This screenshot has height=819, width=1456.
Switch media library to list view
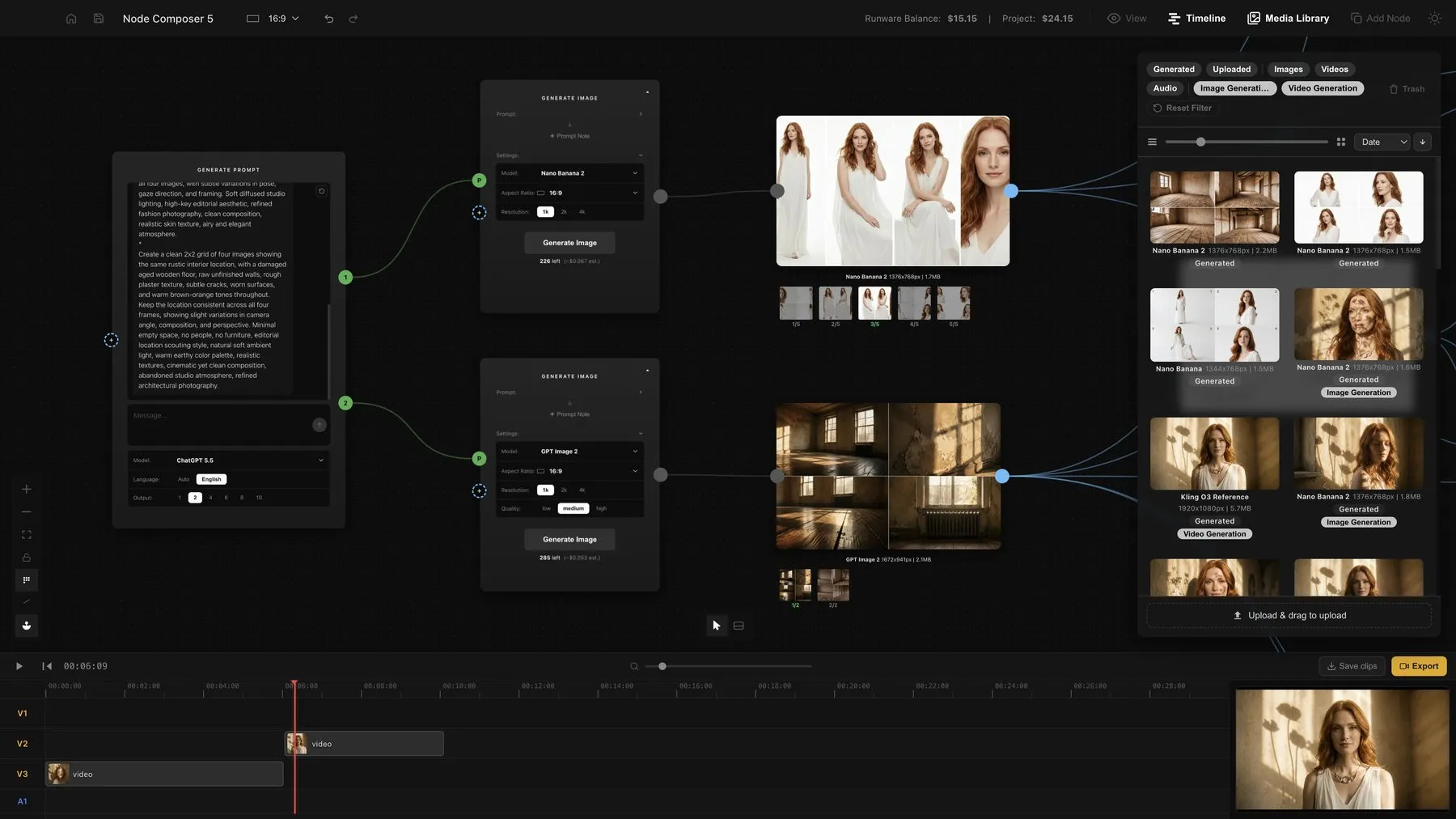[1152, 142]
